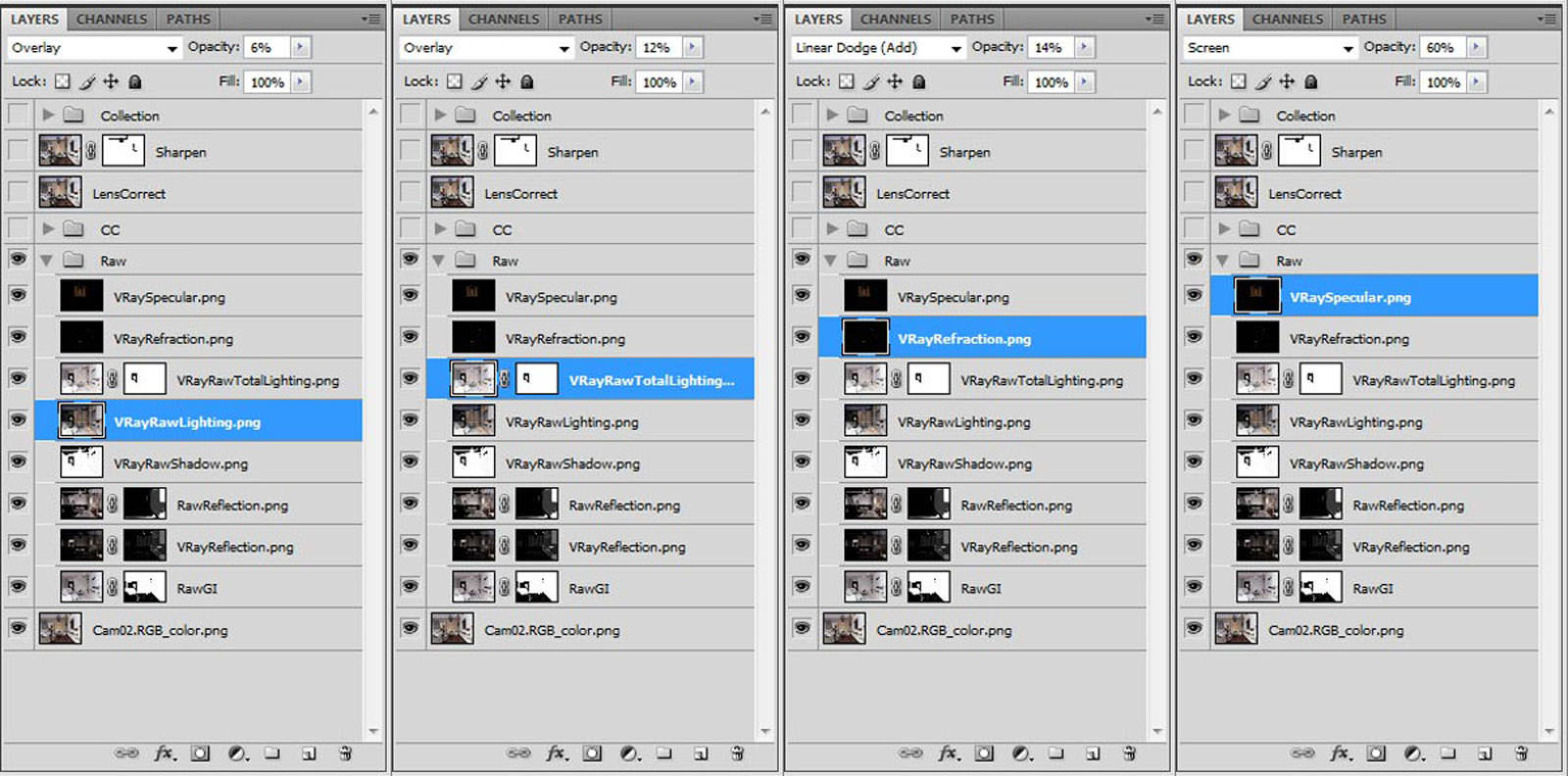Select LensCorrect layer in fourth panel
The image size is (1568, 776).
[1374, 192]
